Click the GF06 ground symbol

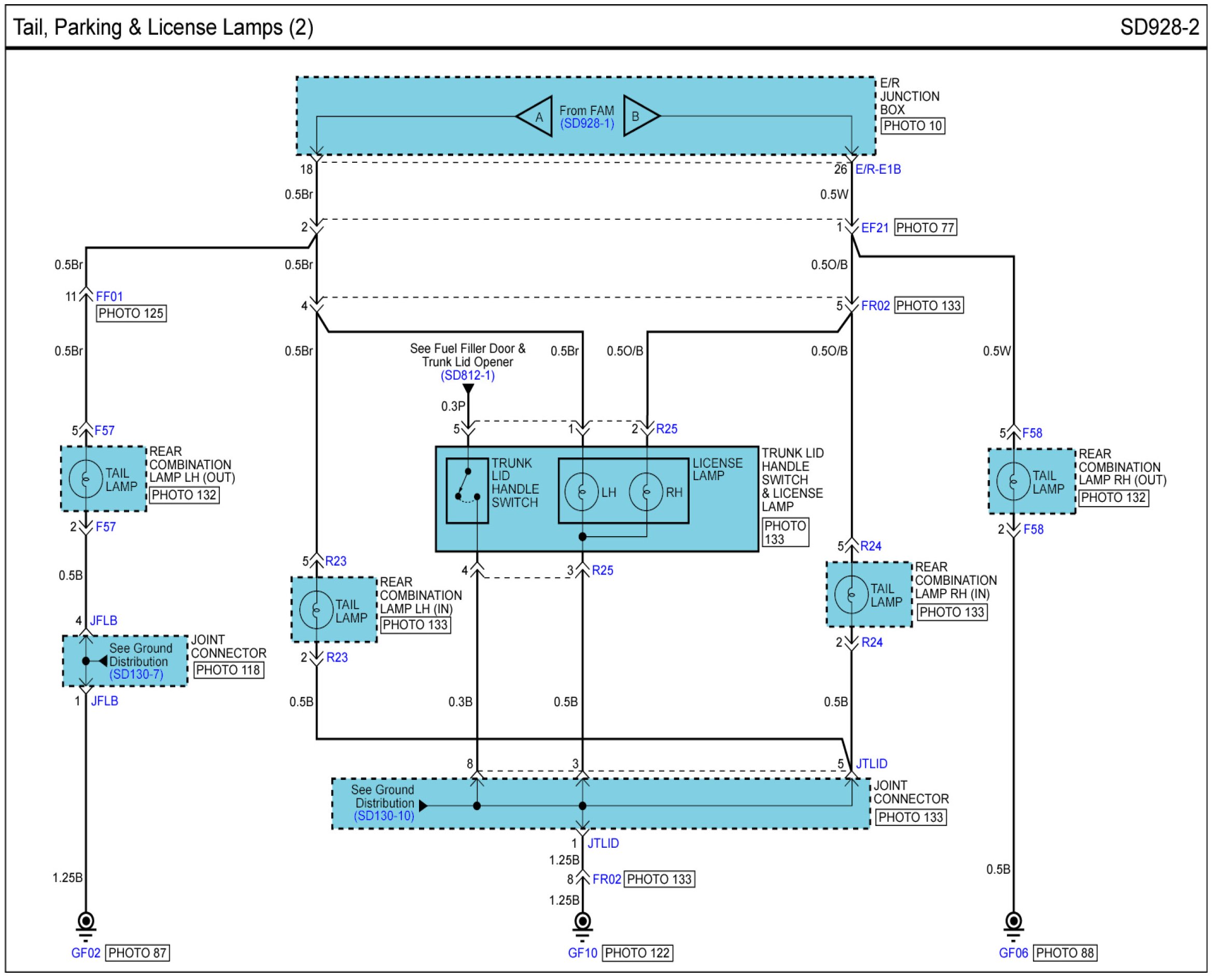pos(1014,923)
